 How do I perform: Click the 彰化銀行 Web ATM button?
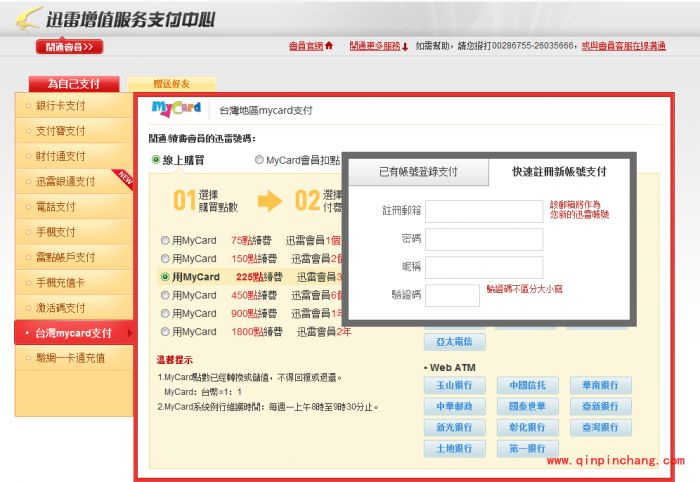point(528,427)
